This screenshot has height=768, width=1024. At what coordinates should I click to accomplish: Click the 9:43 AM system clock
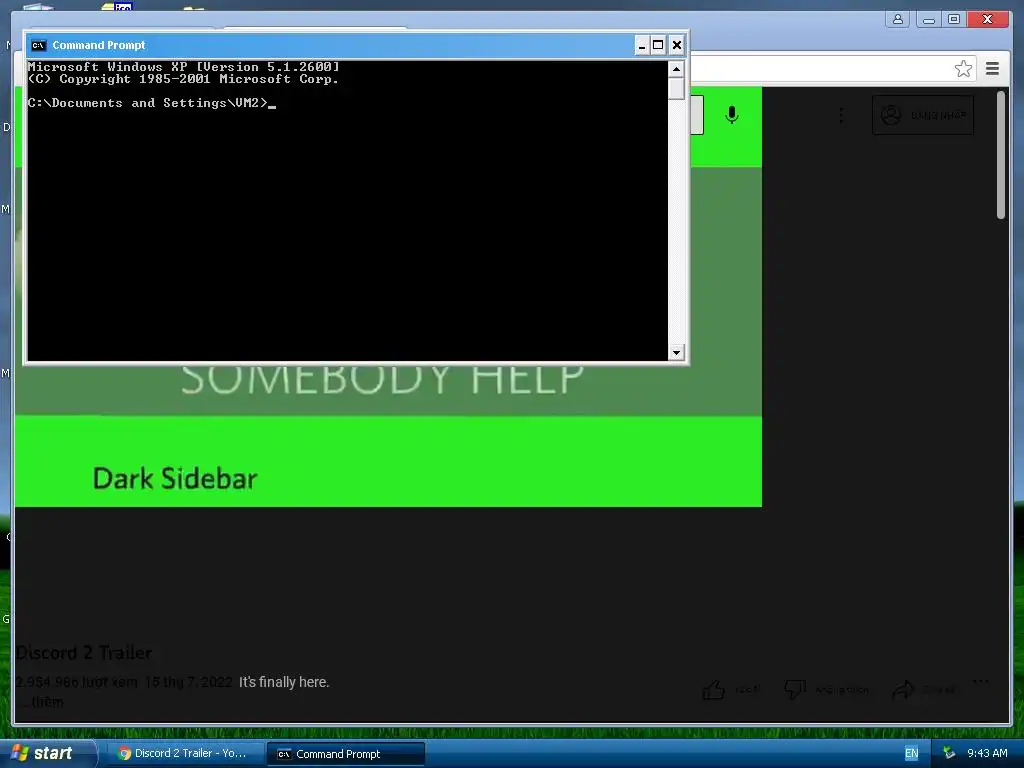click(x=987, y=753)
